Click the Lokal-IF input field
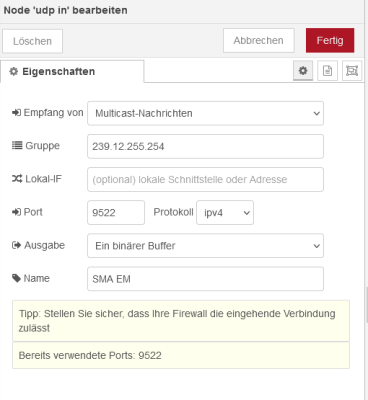The height and width of the screenshot is (400, 368). tap(205, 179)
